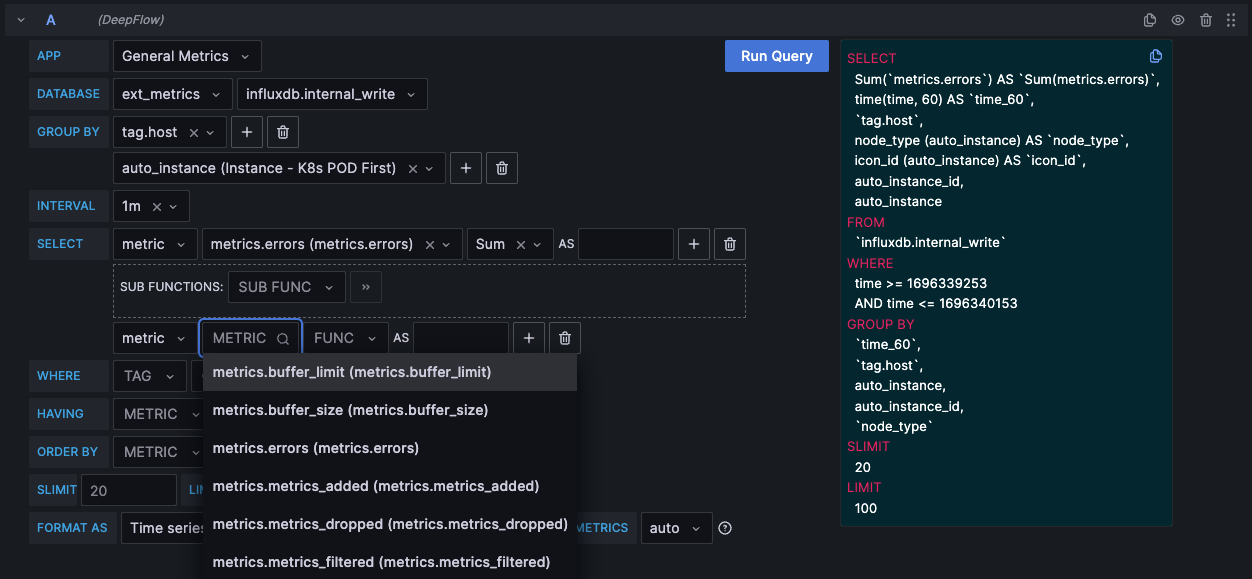The height and width of the screenshot is (579, 1252).
Task: Copy the generated SQL to clipboard
Action: click(1155, 56)
